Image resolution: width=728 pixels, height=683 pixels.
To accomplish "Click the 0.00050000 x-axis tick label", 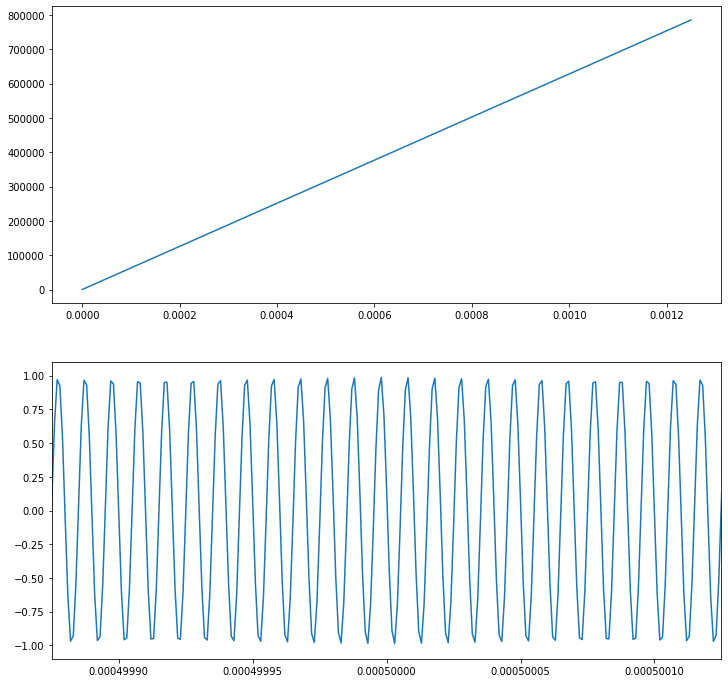I will click(387, 671).
